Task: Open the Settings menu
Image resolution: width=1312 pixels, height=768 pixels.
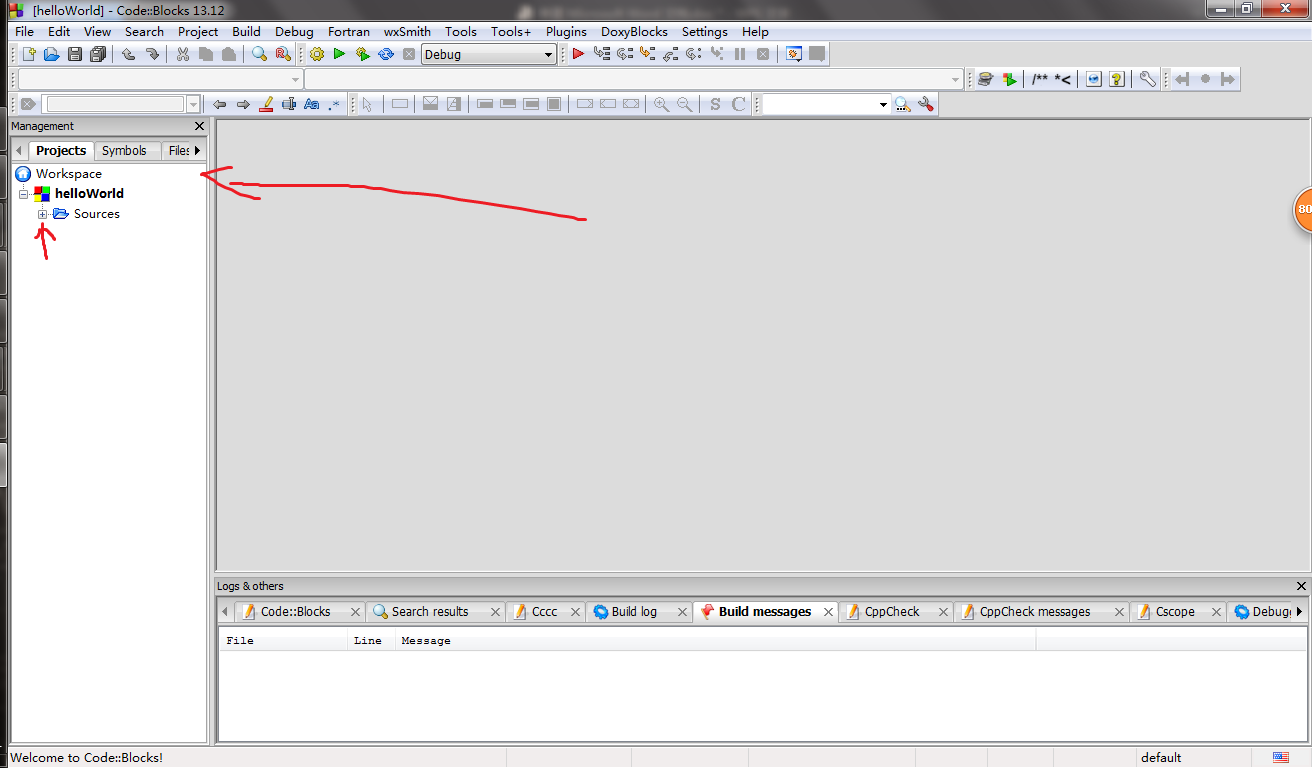Action: coord(705,31)
